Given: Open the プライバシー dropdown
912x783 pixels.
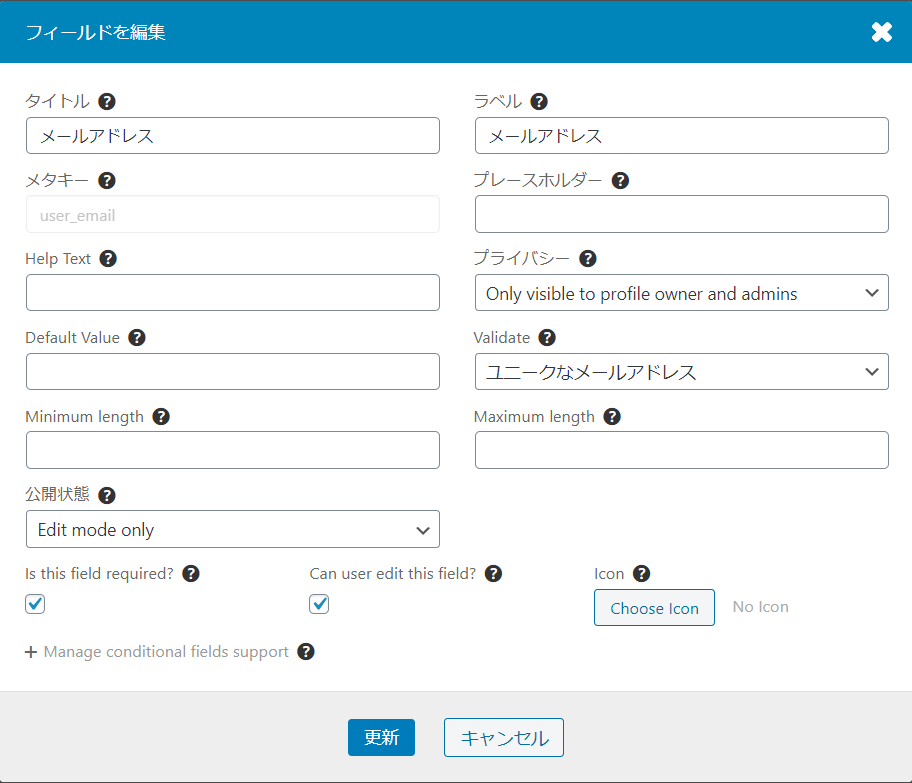Looking at the screenshot, I should pyautogui.click(x=682, y=293).
